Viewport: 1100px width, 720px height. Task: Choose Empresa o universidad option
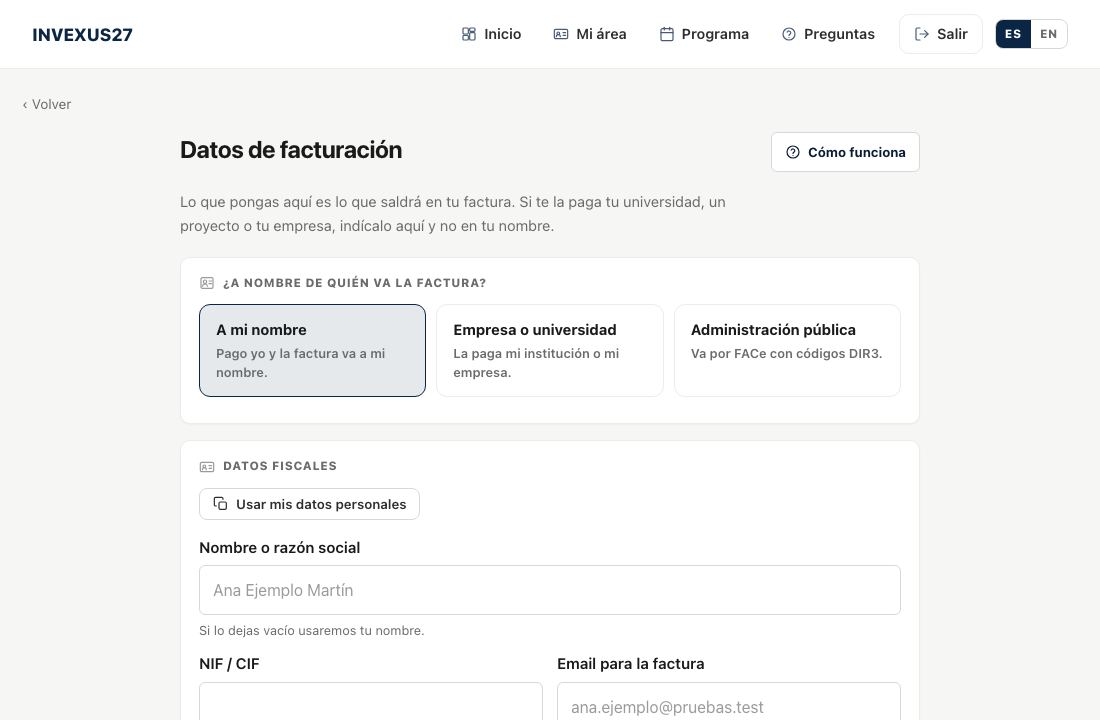550,350
